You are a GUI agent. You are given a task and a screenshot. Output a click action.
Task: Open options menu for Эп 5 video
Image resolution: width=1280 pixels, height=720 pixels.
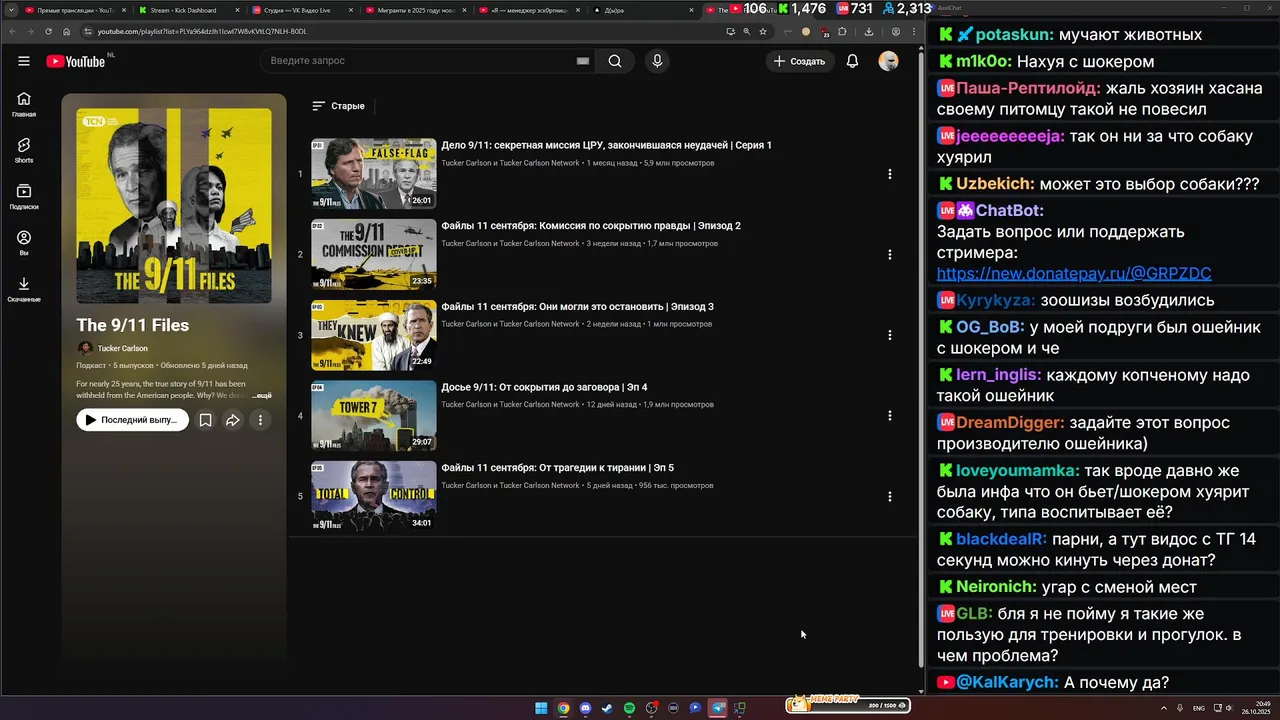tap(889, 496)
